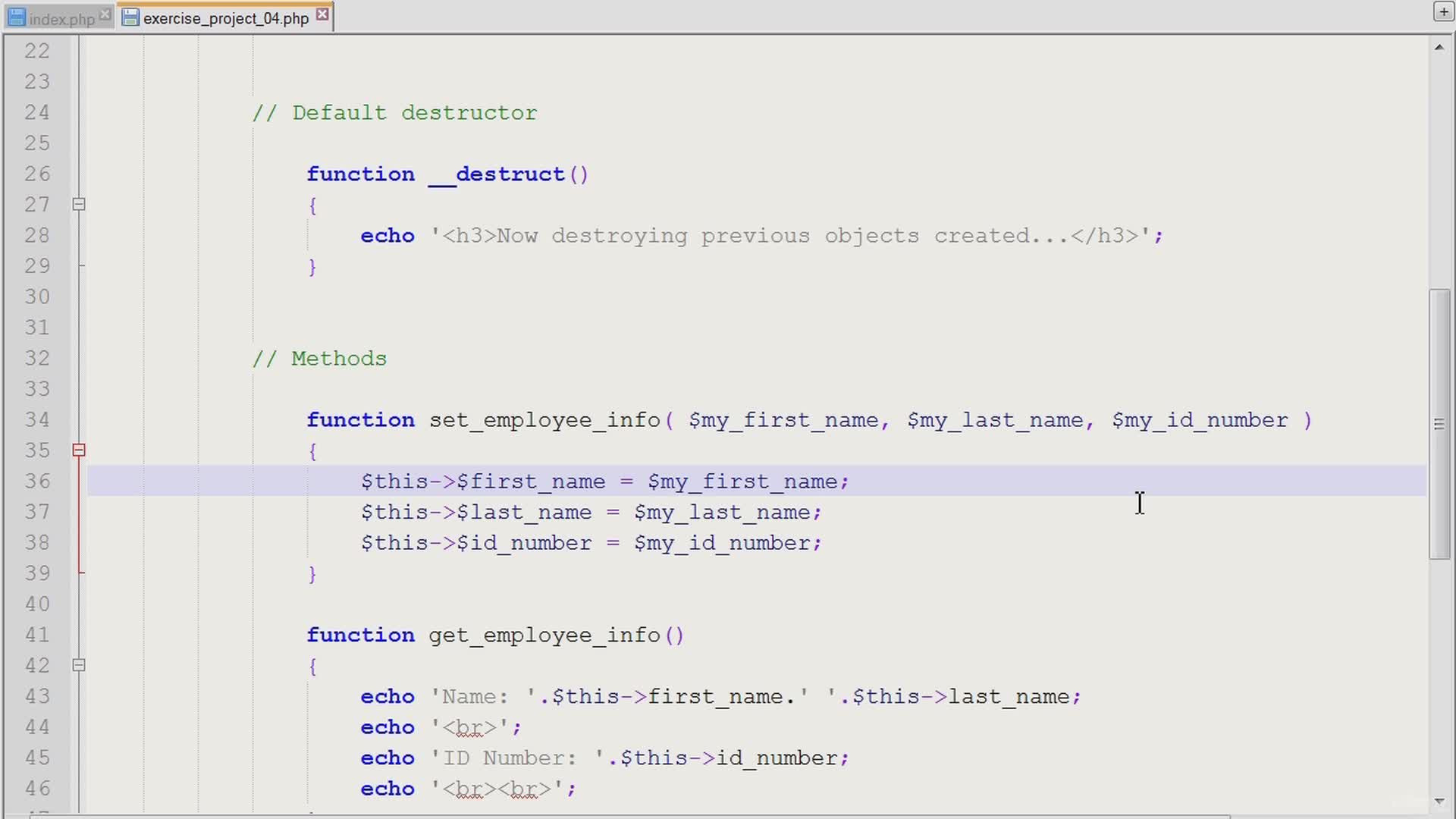
Task: Click the '// Methods' comment text
Action: (x=319, y=359)
